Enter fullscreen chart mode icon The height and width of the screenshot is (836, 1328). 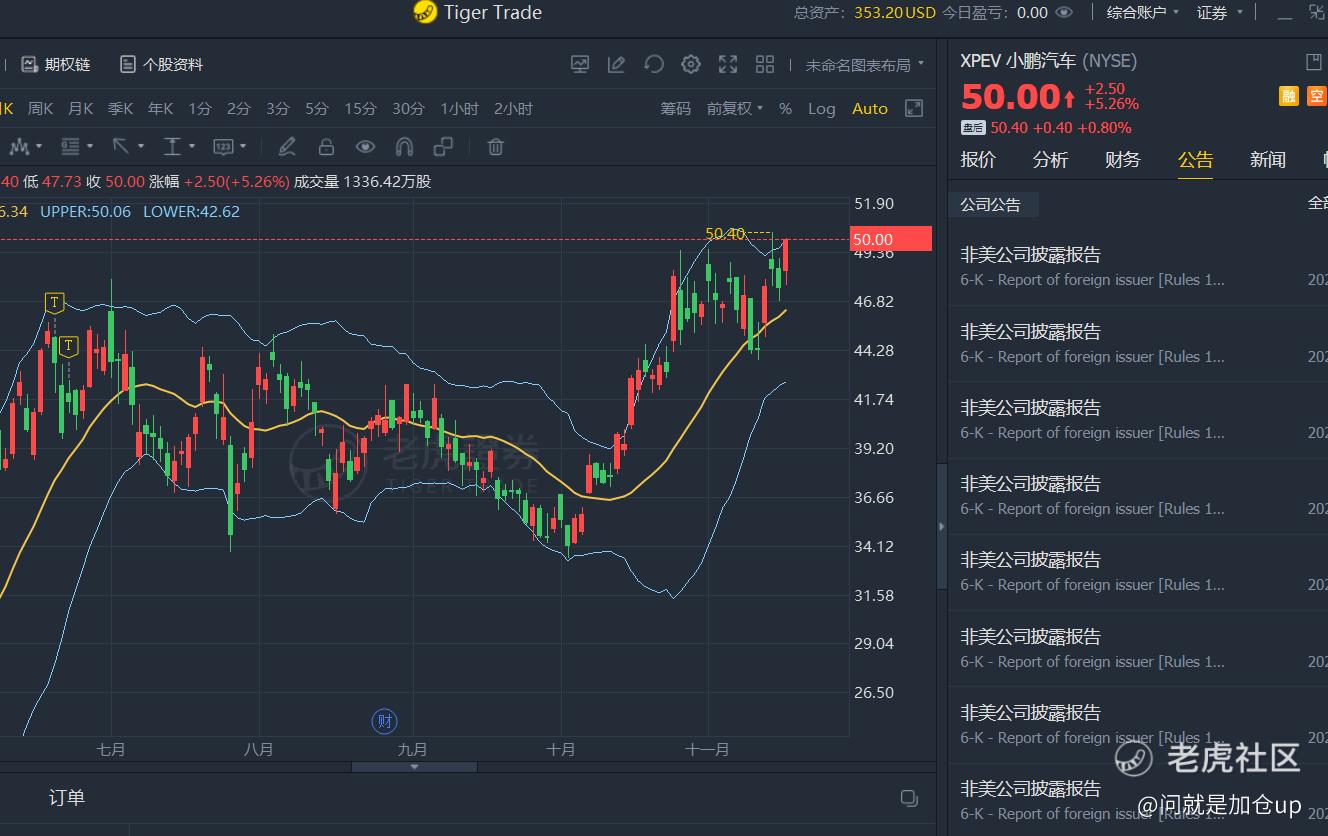tap(728, 64)
